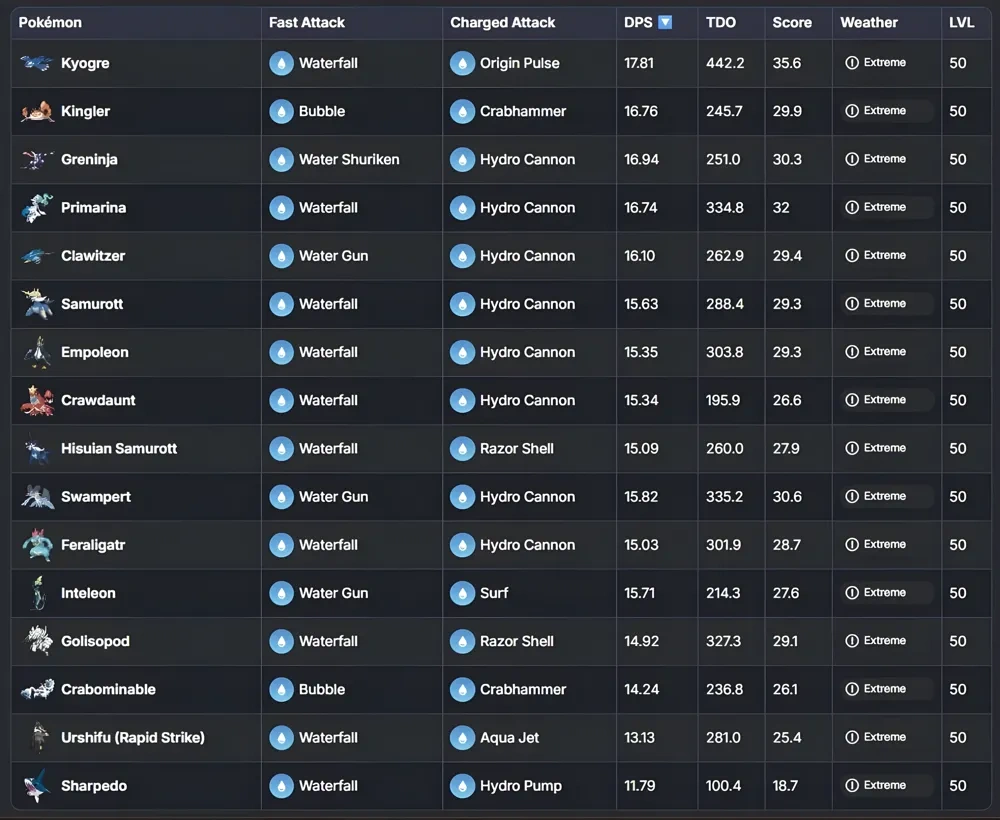
Task: Click Hisuian Samurott's sprite icon
Action: [x=36, y=448]
